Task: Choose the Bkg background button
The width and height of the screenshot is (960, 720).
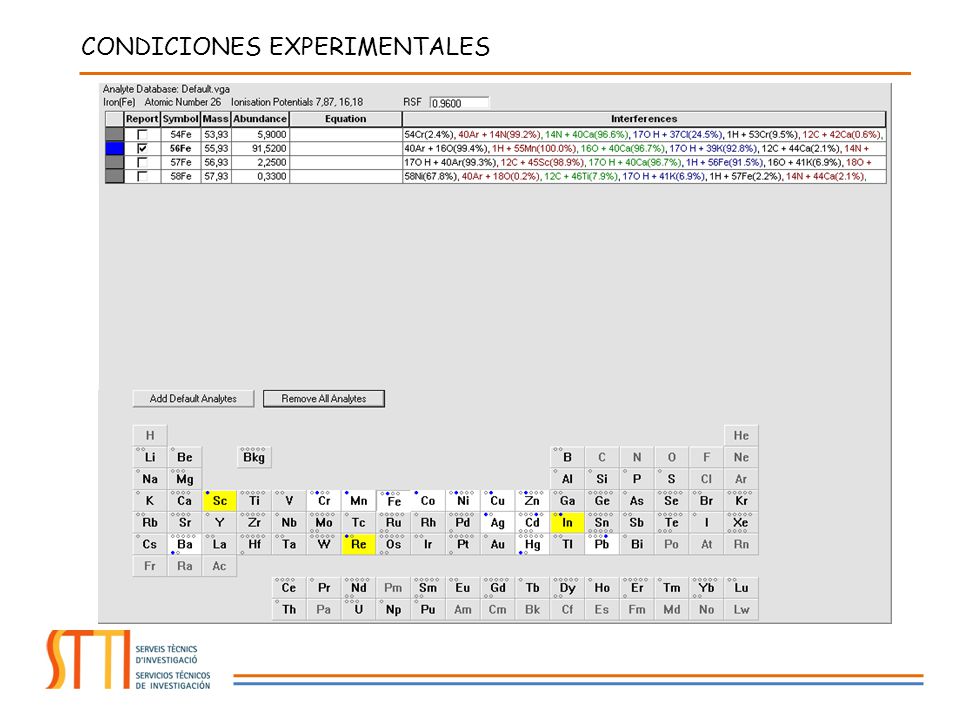Action: 254,457
